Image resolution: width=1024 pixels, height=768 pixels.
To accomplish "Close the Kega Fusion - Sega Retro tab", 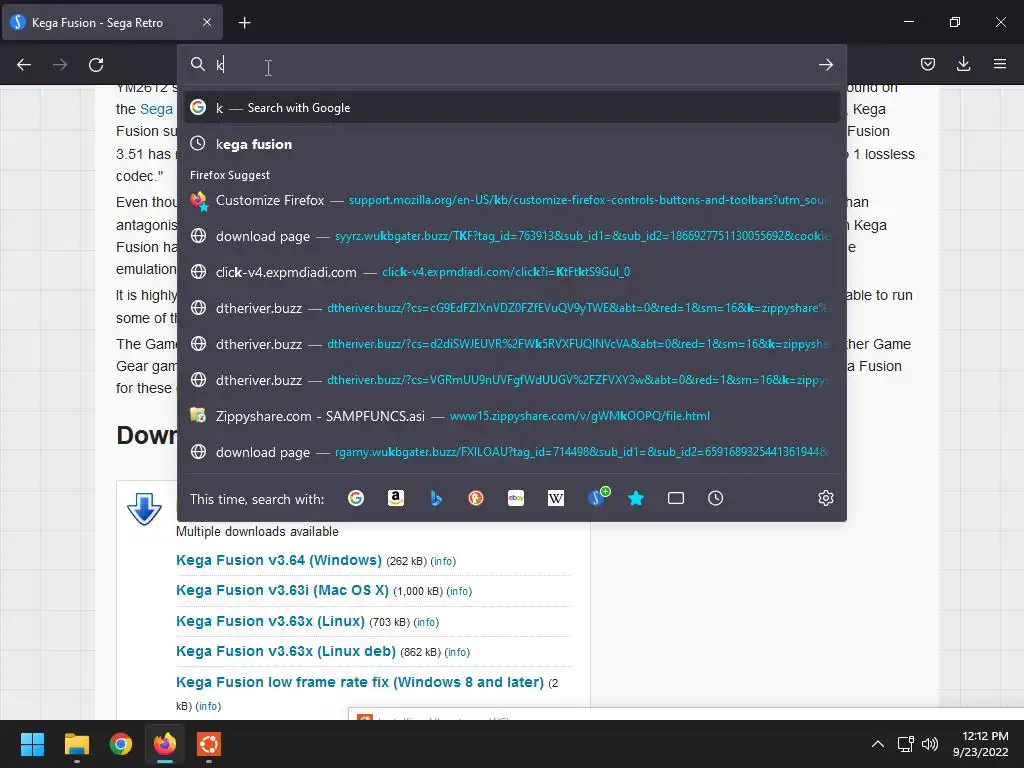I will tap(206, 22).
